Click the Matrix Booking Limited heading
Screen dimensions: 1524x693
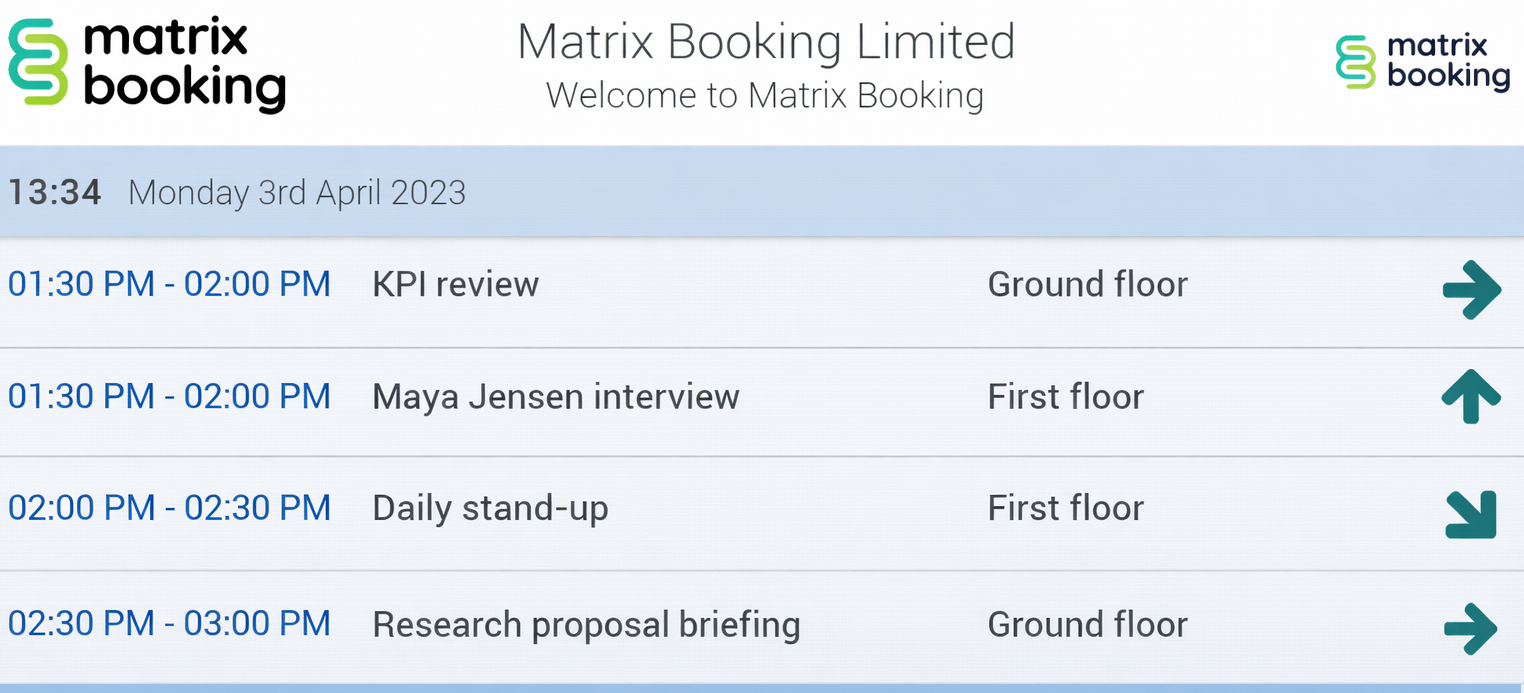point(765,43)
